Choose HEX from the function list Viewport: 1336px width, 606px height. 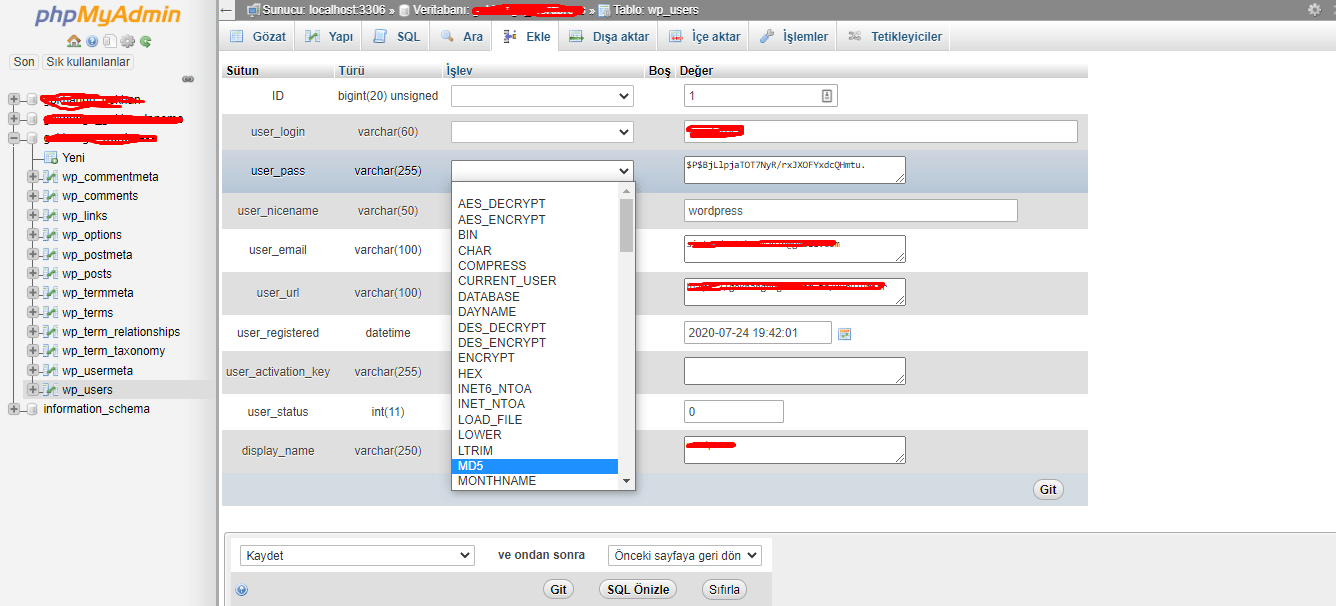point(535,374)
